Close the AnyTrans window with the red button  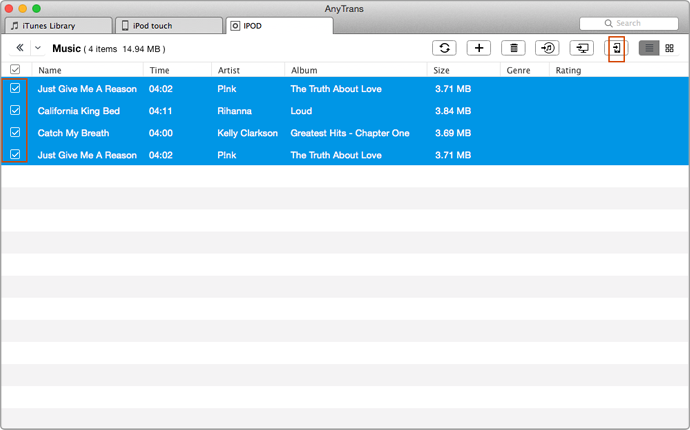tap(9, 8)
